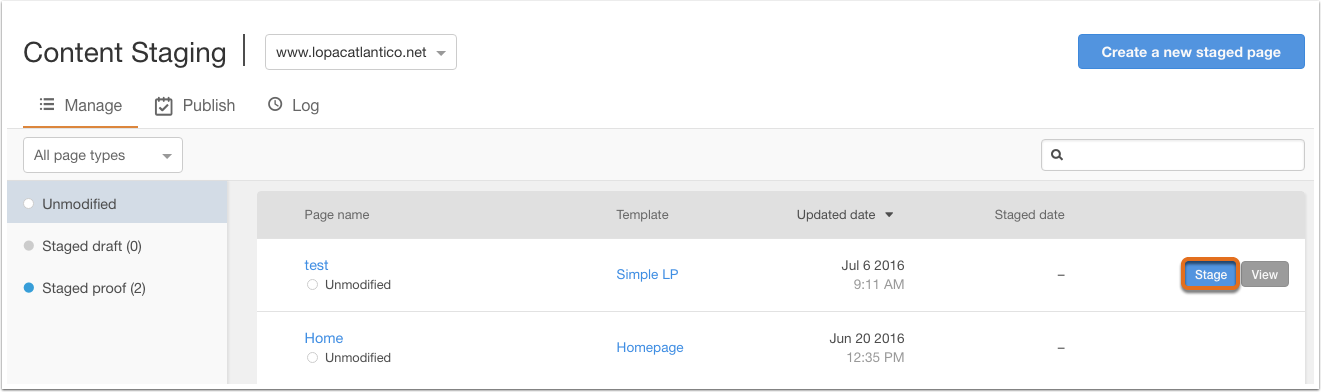The height and width of the screenshot is (392, 1321).
Task: Open the www.lopacatlantico.net domain dropdown
Action: pyautogui.click(x=360, y=52)
